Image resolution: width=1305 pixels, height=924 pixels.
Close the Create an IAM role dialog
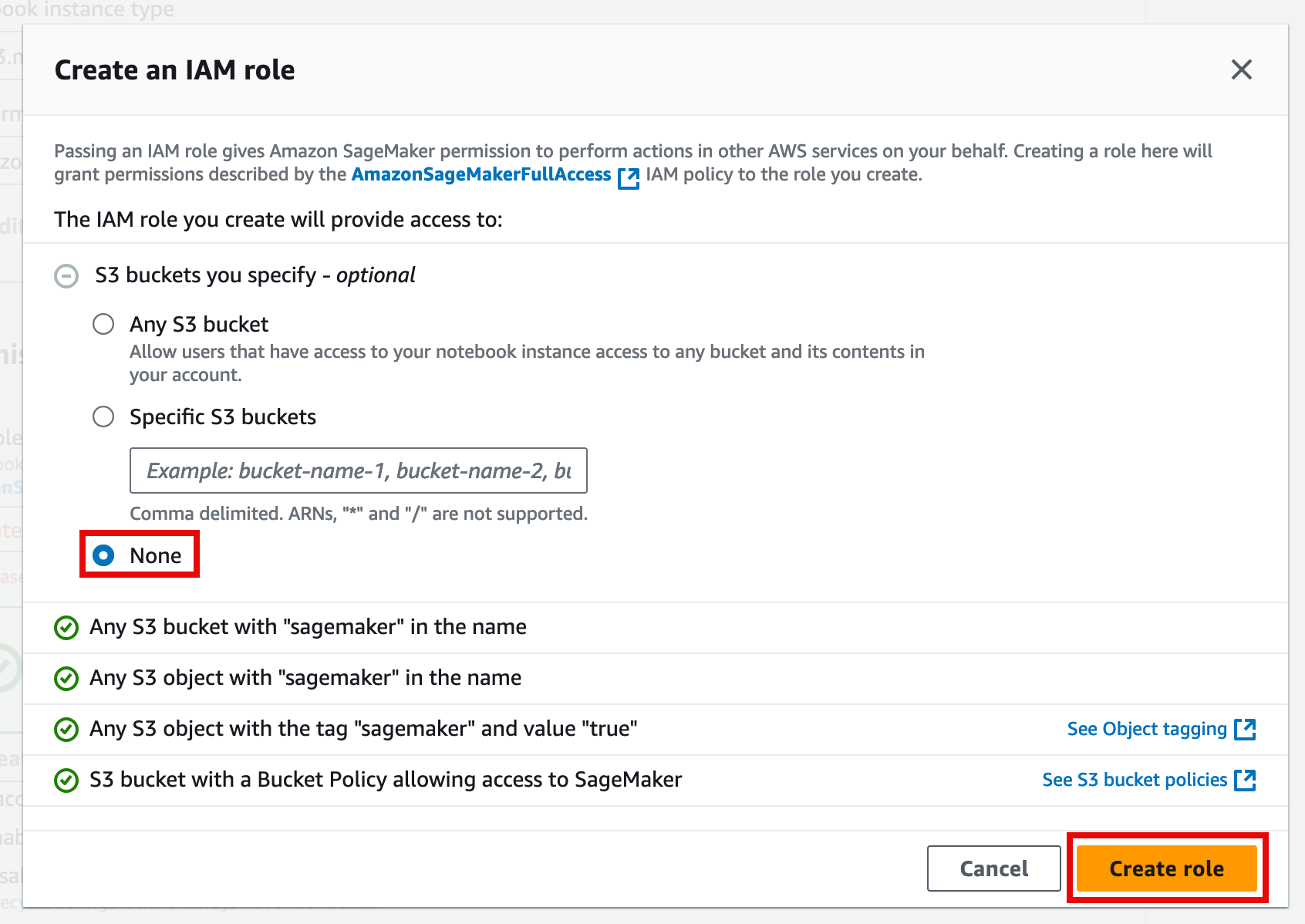1241,70
